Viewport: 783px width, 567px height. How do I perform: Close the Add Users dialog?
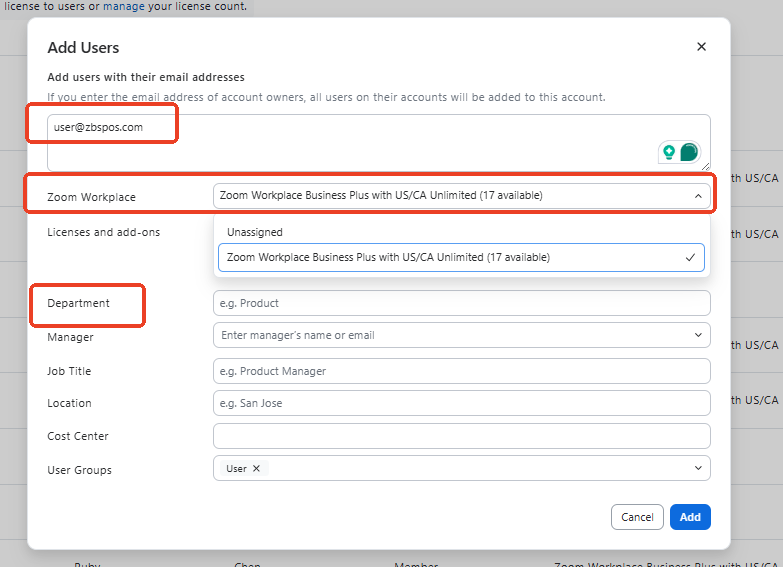pyautogui.click(x=701, y=46)
